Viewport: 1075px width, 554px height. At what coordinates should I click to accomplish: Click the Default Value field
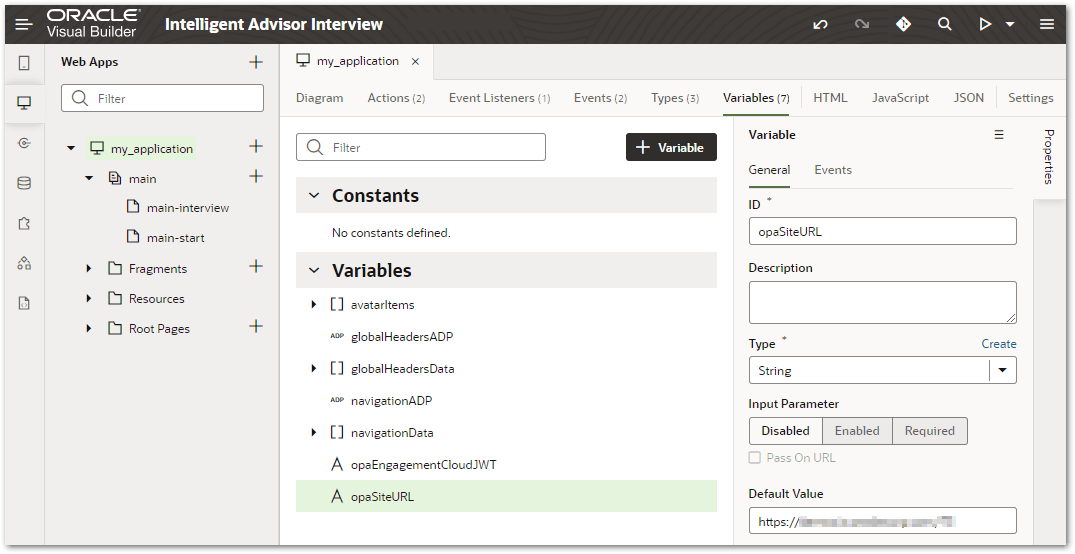tap(882, 521)
